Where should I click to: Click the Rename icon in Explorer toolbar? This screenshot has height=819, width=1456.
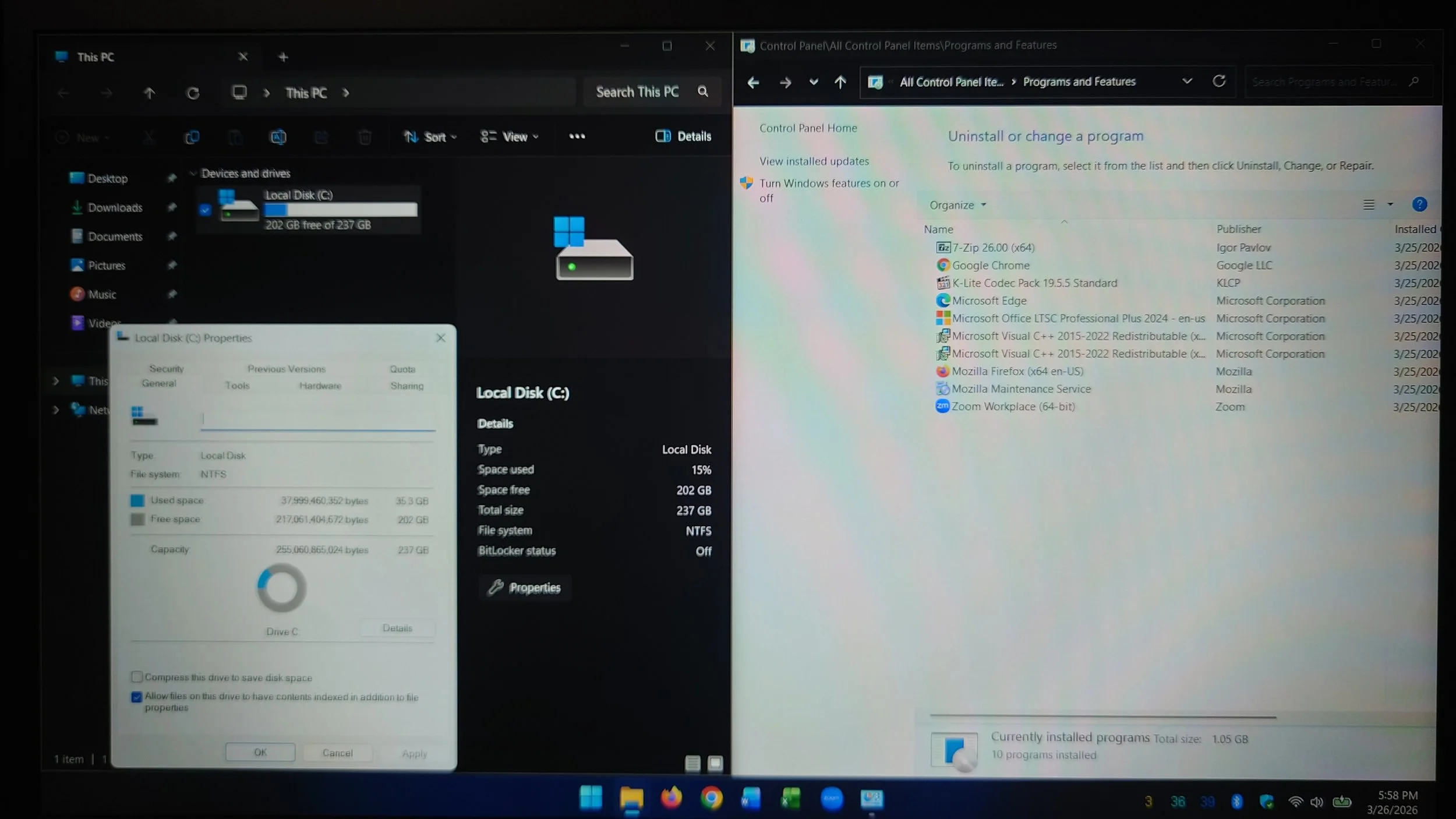click(x=278, y=137)
